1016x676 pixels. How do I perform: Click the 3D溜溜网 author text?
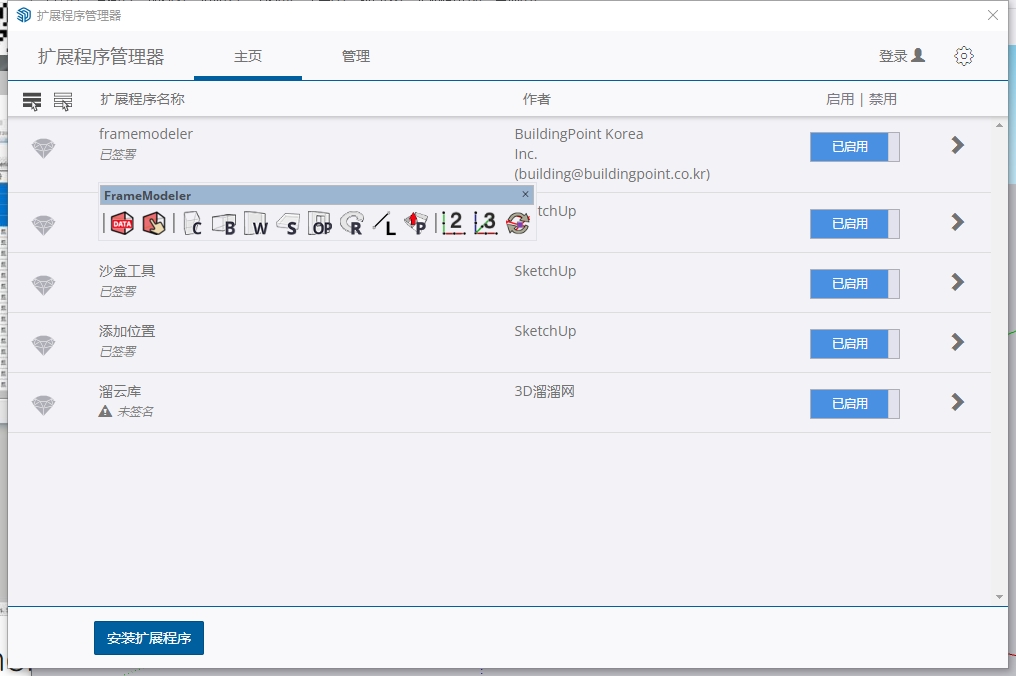click(x=544, y=391)
